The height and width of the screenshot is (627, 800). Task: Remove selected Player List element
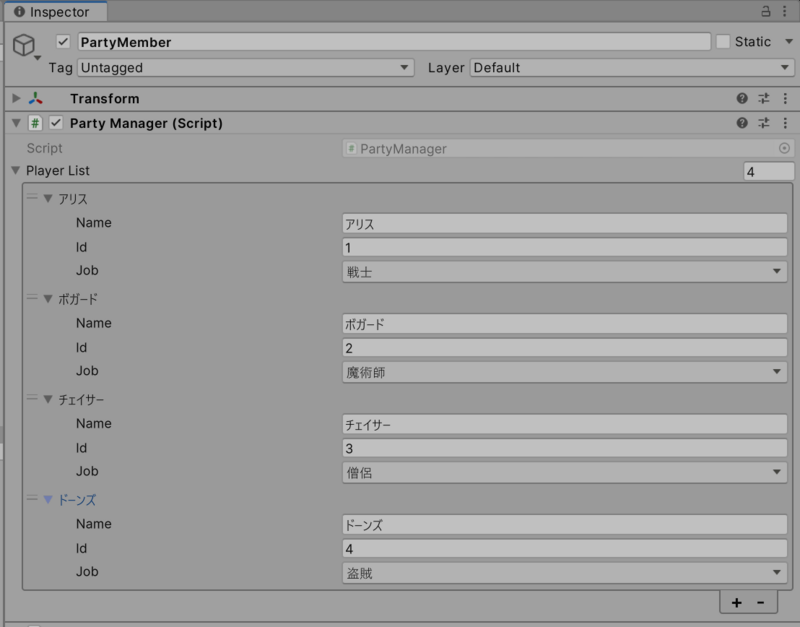(x=760, y=603)
